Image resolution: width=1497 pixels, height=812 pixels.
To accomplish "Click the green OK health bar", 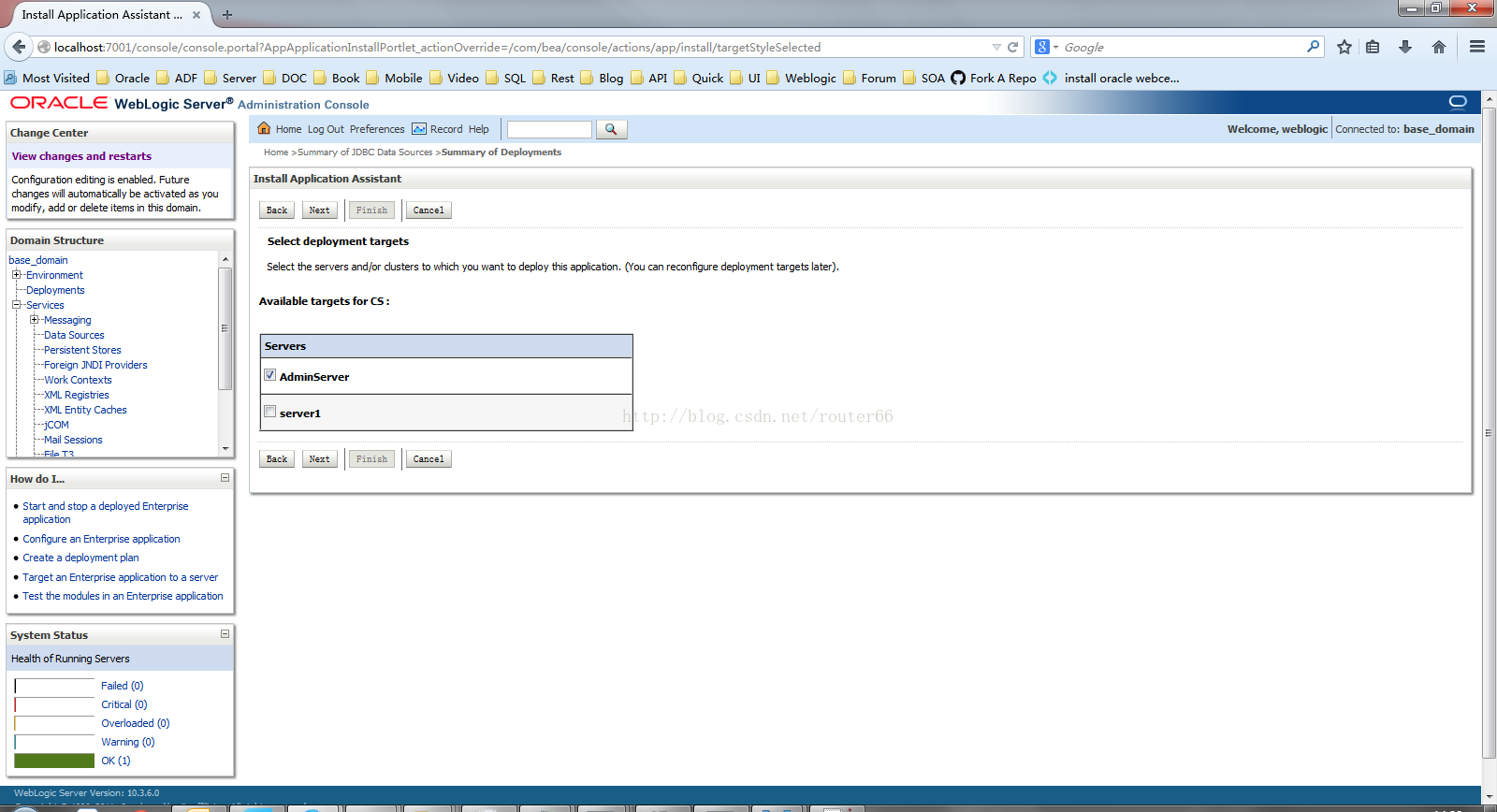I will [54, 761].
